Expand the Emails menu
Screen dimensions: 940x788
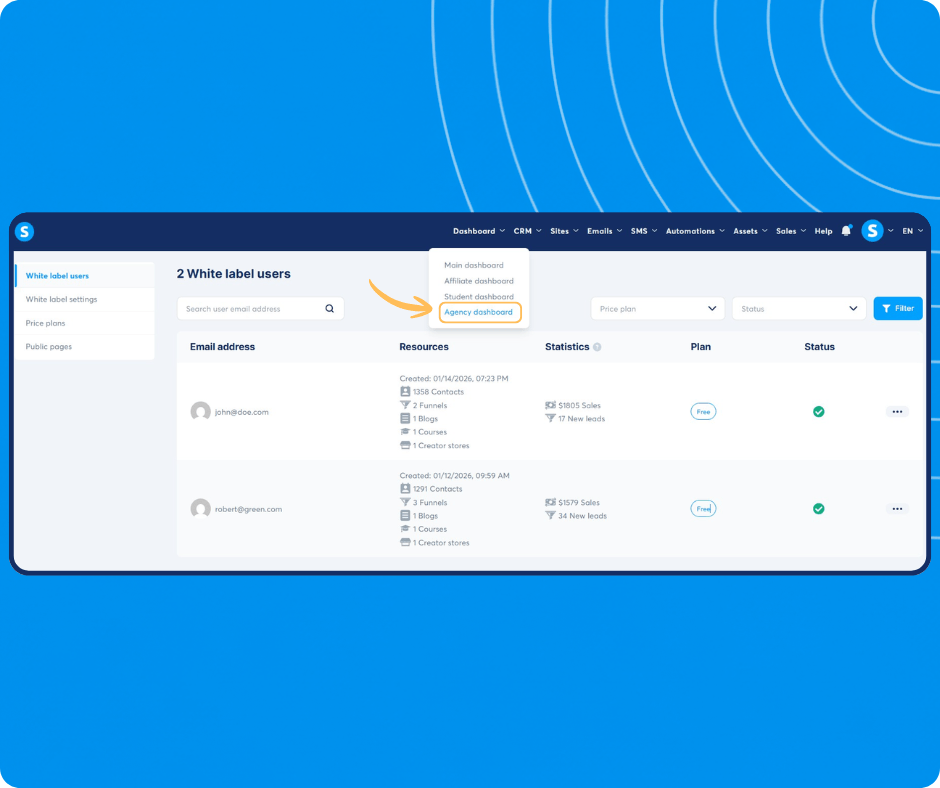604,231
